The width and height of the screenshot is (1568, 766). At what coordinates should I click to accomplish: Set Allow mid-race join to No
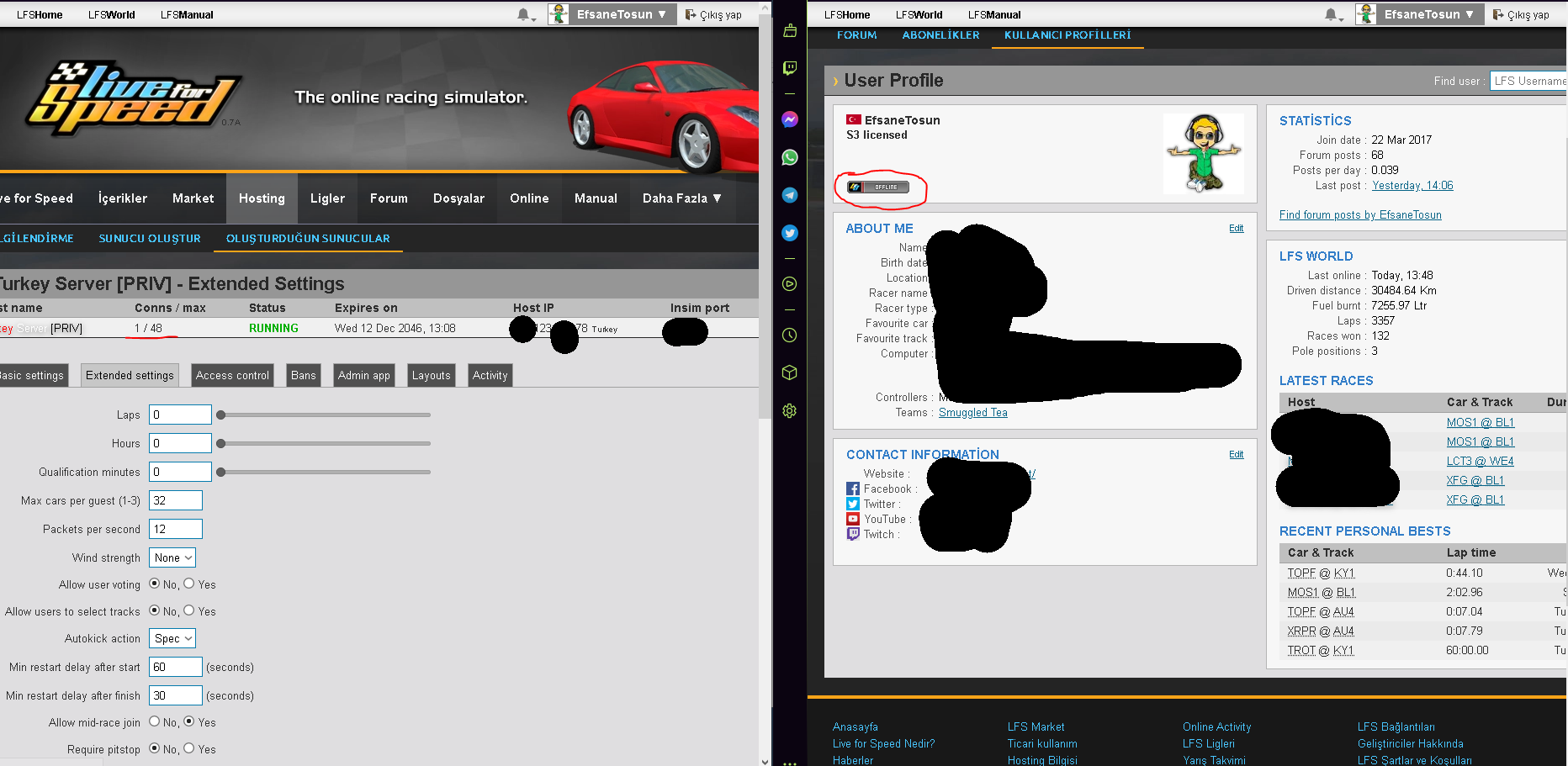coord(154,721)
